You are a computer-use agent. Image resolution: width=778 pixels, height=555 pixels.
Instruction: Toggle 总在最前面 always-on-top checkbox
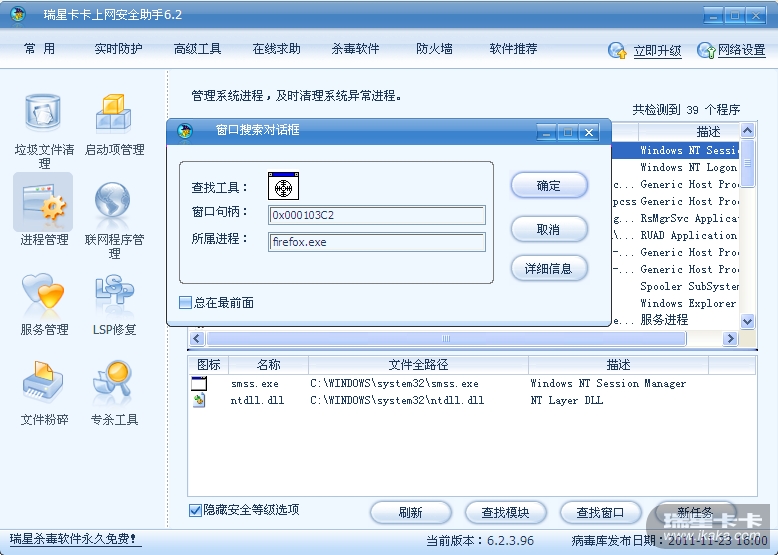(185, 303)
